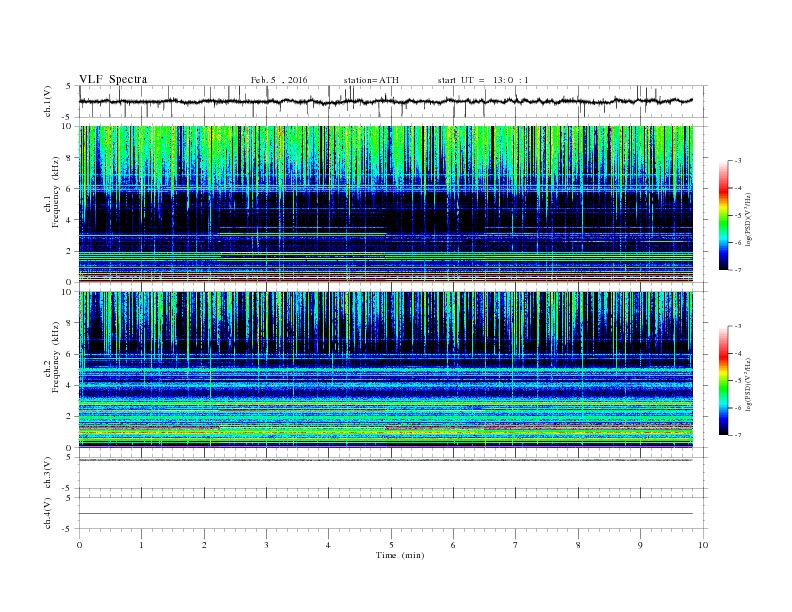Click the ch.2 spectrogram panel

pos(385,369)
